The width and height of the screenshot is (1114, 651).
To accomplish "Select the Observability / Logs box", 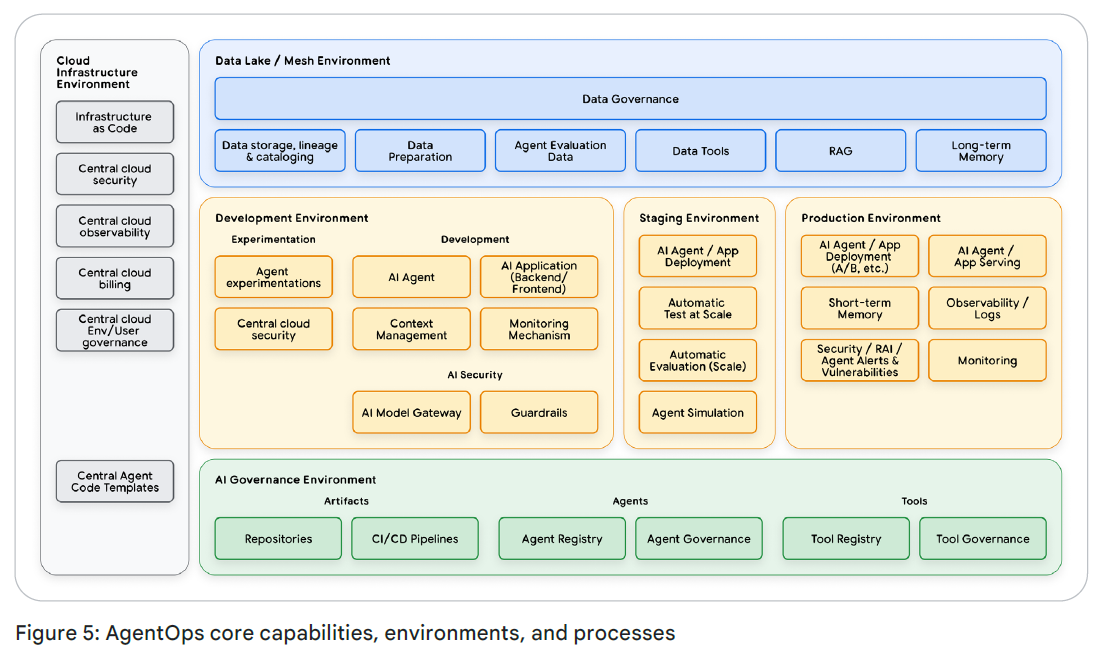I will (987, 308).
